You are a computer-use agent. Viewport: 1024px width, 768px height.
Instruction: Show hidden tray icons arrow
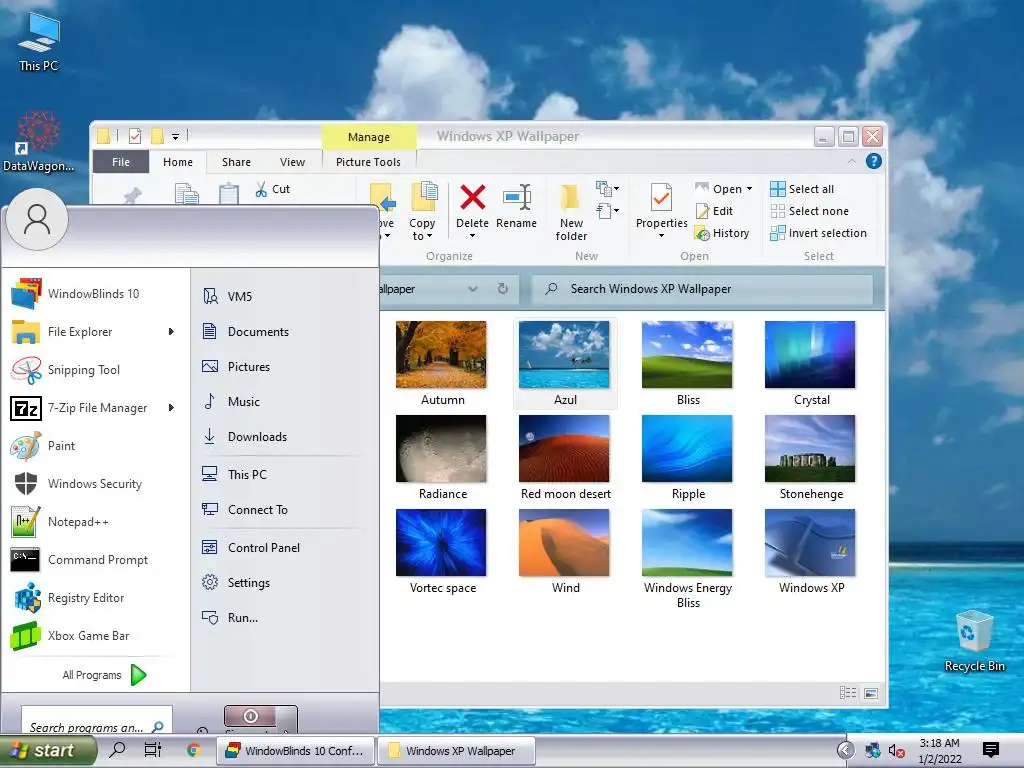tap(846, 750)
